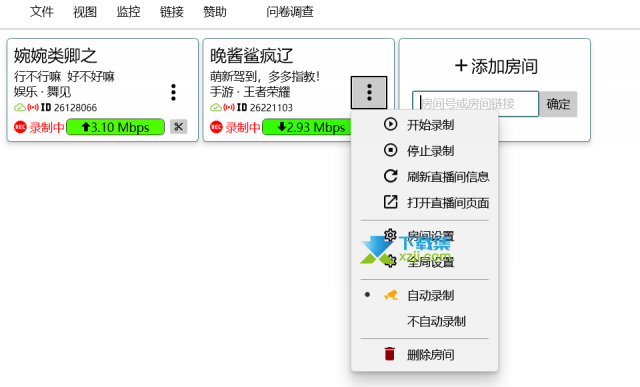Open 全局设置 from the context menu

tap(424, 262)
